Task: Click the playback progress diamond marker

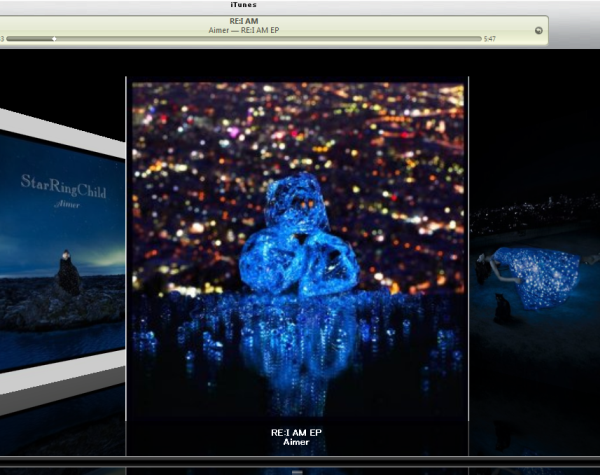Action: tap(54, 39)
